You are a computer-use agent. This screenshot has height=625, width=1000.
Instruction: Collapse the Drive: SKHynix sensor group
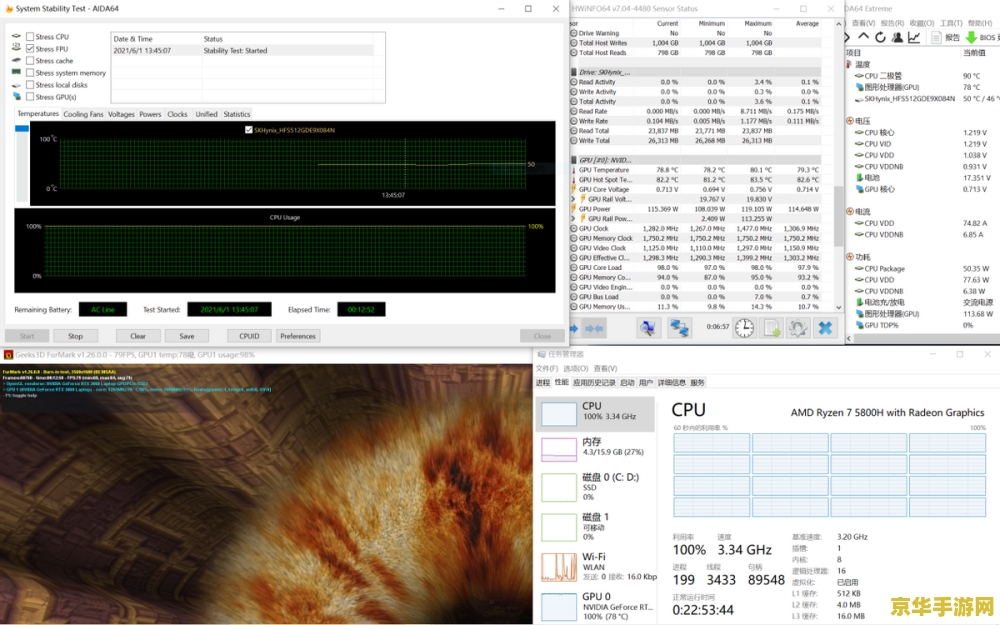click(573, 73)
